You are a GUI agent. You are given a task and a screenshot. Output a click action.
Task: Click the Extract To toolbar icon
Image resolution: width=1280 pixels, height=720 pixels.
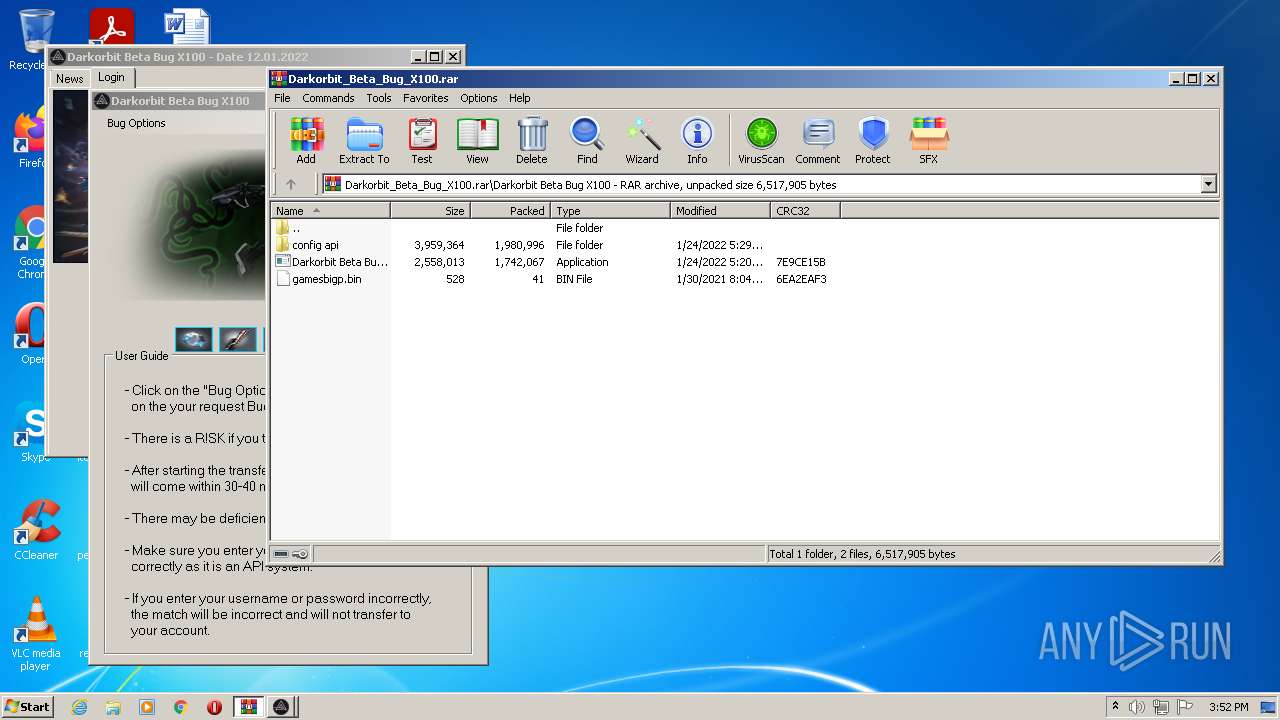(x=364, y=140)
